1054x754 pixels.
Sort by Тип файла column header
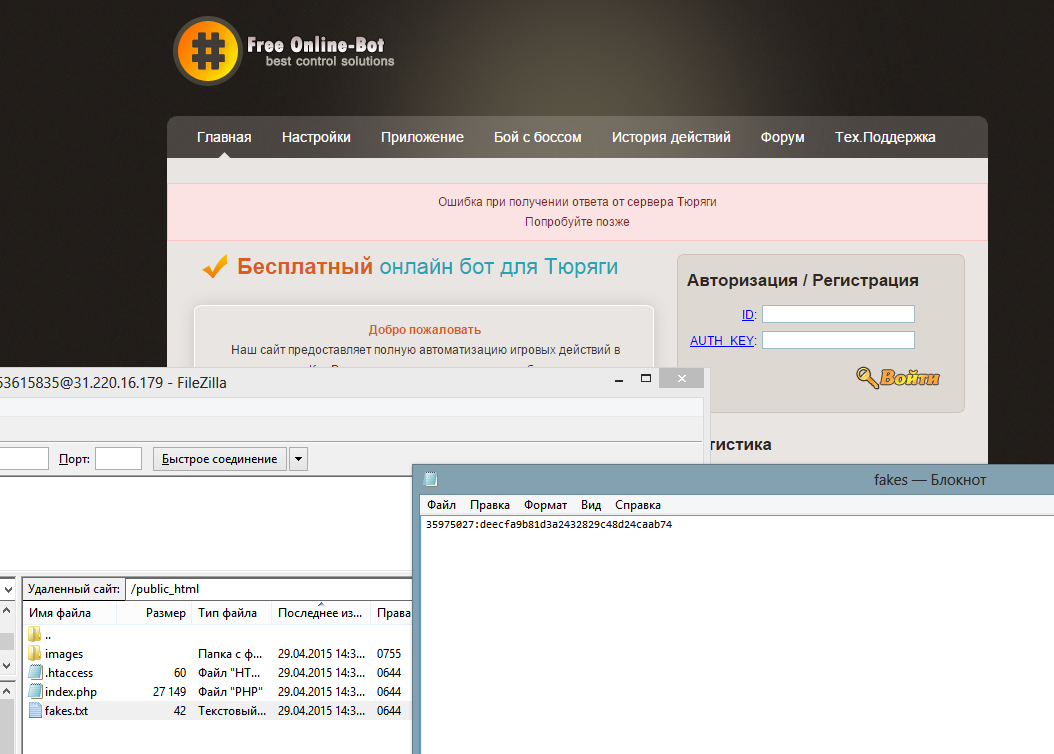(232, 613)
